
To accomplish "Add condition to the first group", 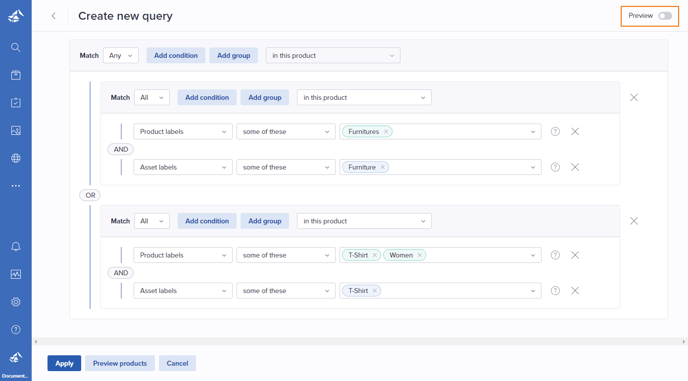I will coord(207,97).
